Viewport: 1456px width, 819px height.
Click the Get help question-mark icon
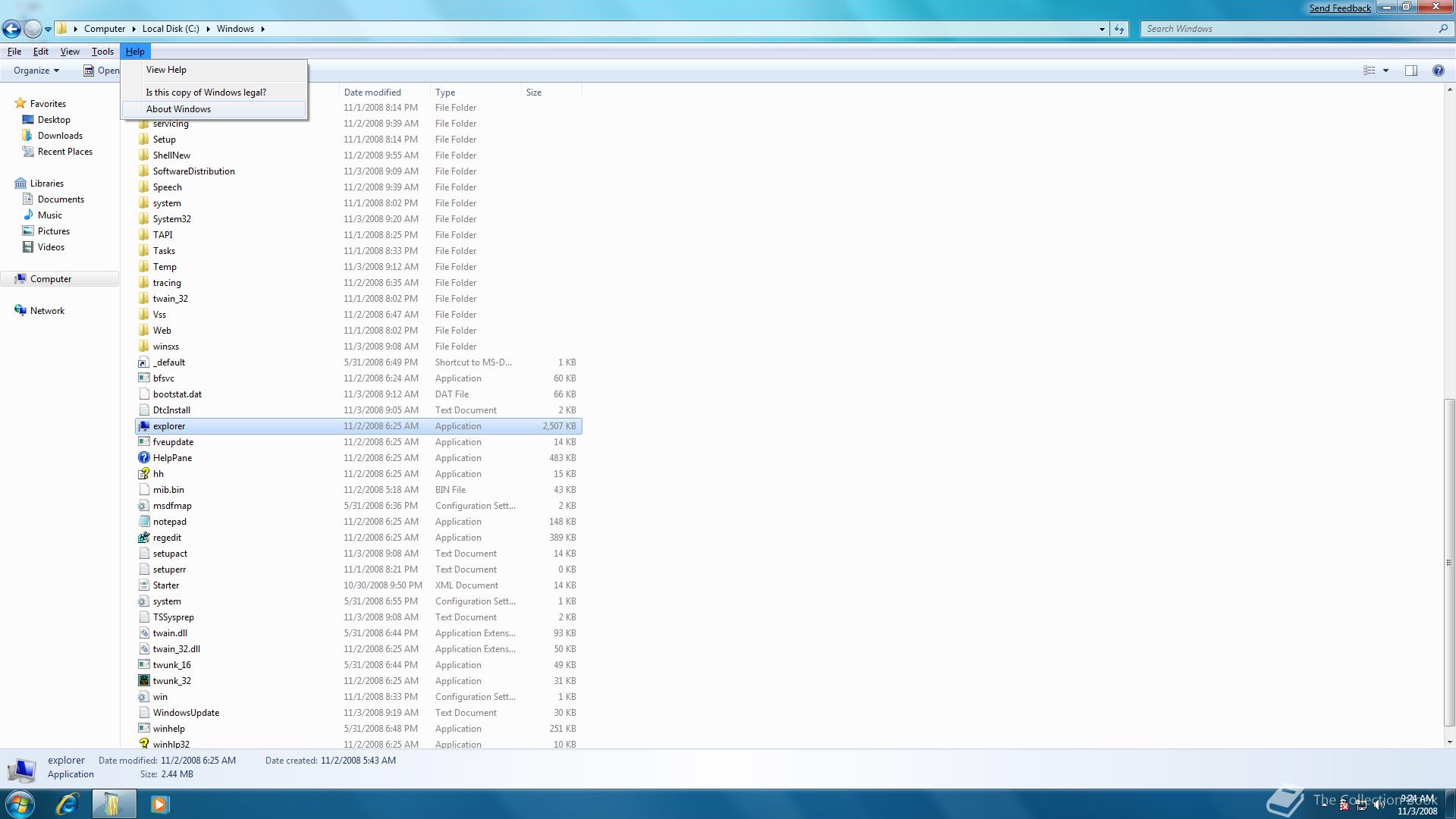1438,71
